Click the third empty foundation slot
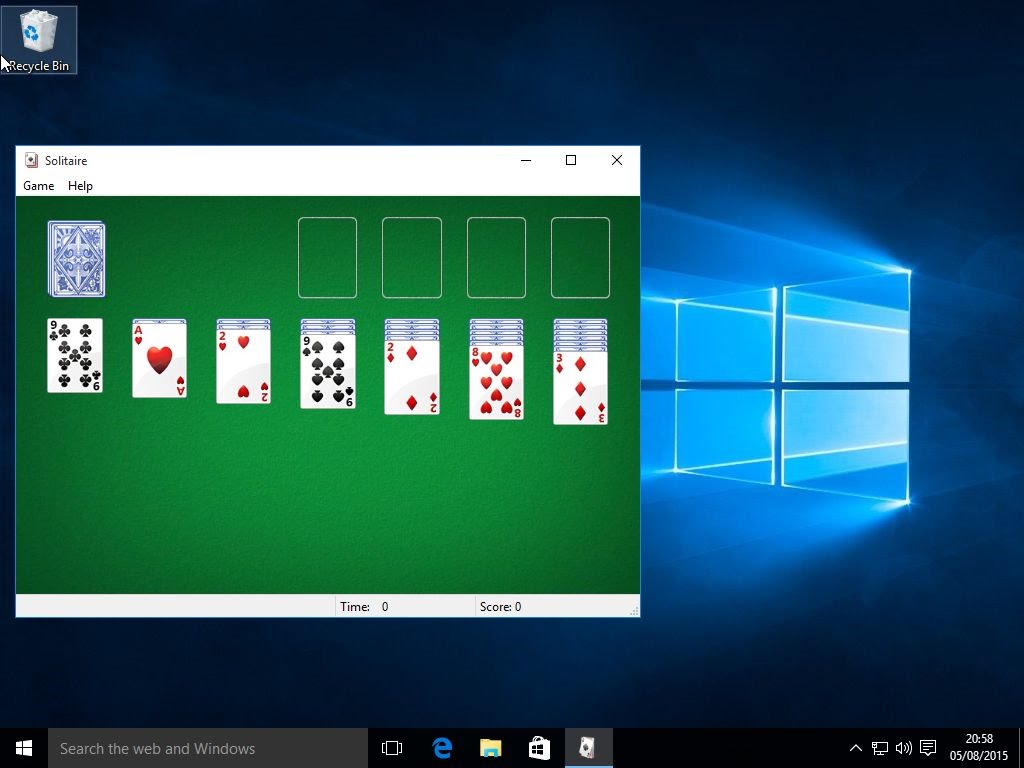The width and height of the screenshot is (1024, 768). coord(496,258)
